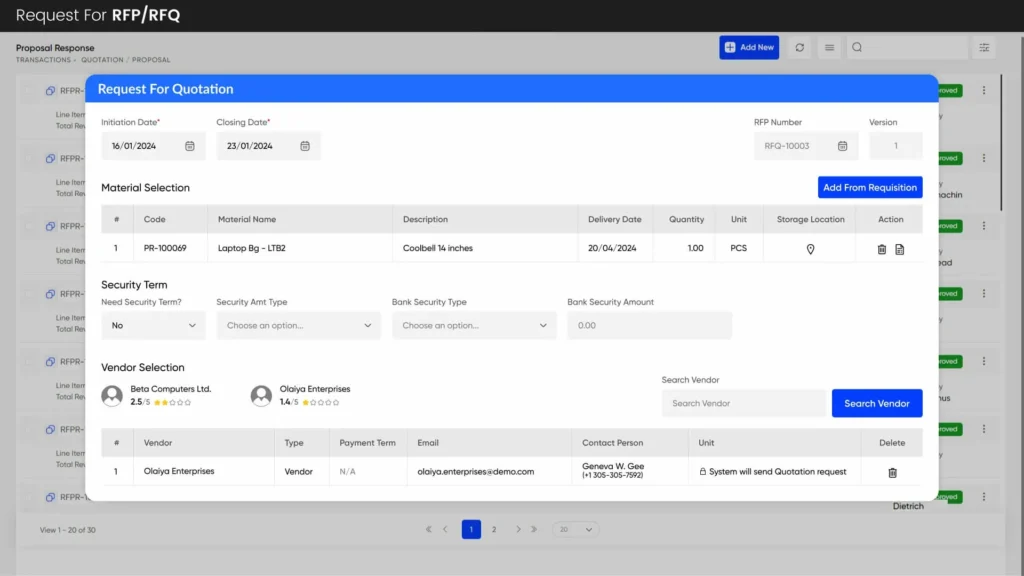This screenshot has height=576, width=1024.
Task: Expand the Need Security Term dropdown
Action: tap(153, 326)
